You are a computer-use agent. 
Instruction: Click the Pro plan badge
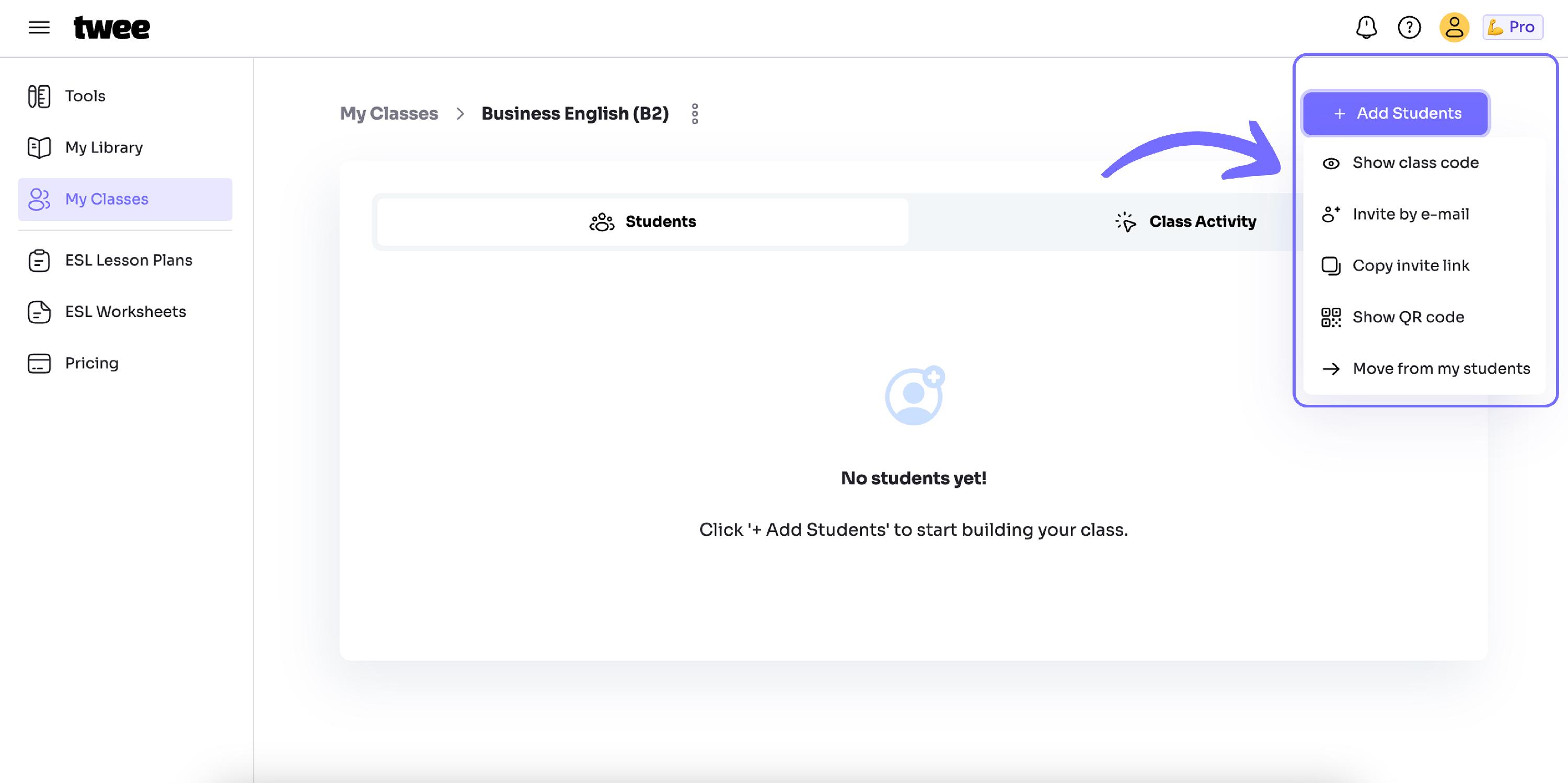pos(1513,27)
